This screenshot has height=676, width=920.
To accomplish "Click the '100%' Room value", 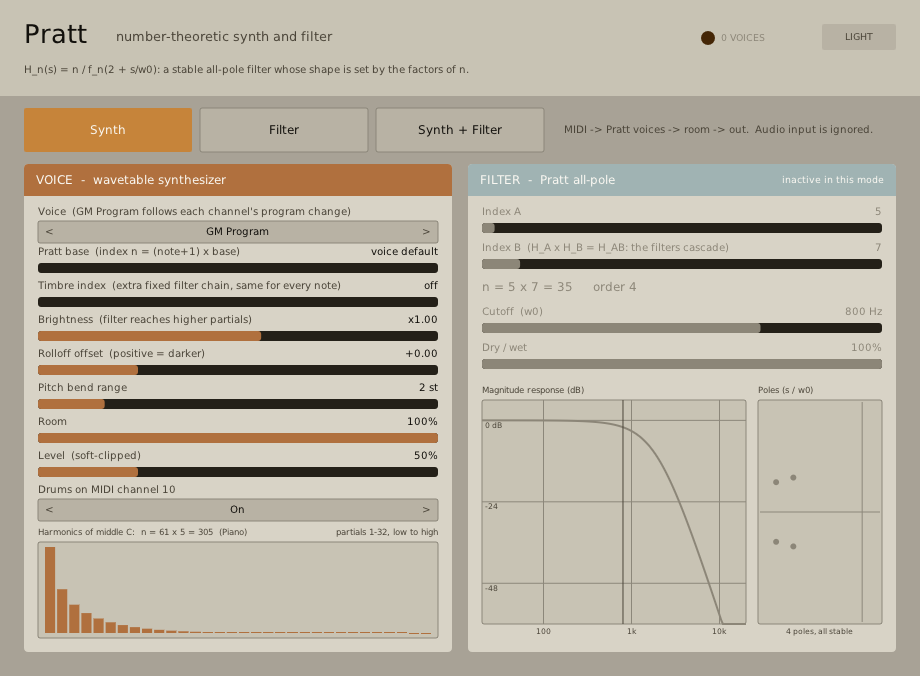I will (x=422, y=422).
